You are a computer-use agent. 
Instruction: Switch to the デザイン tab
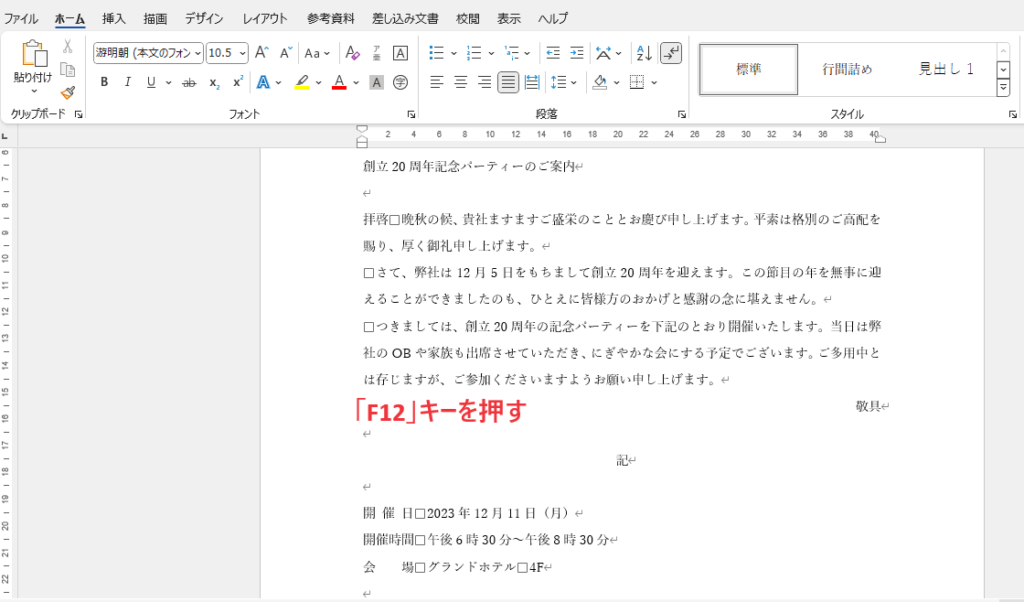pos(204,19)
